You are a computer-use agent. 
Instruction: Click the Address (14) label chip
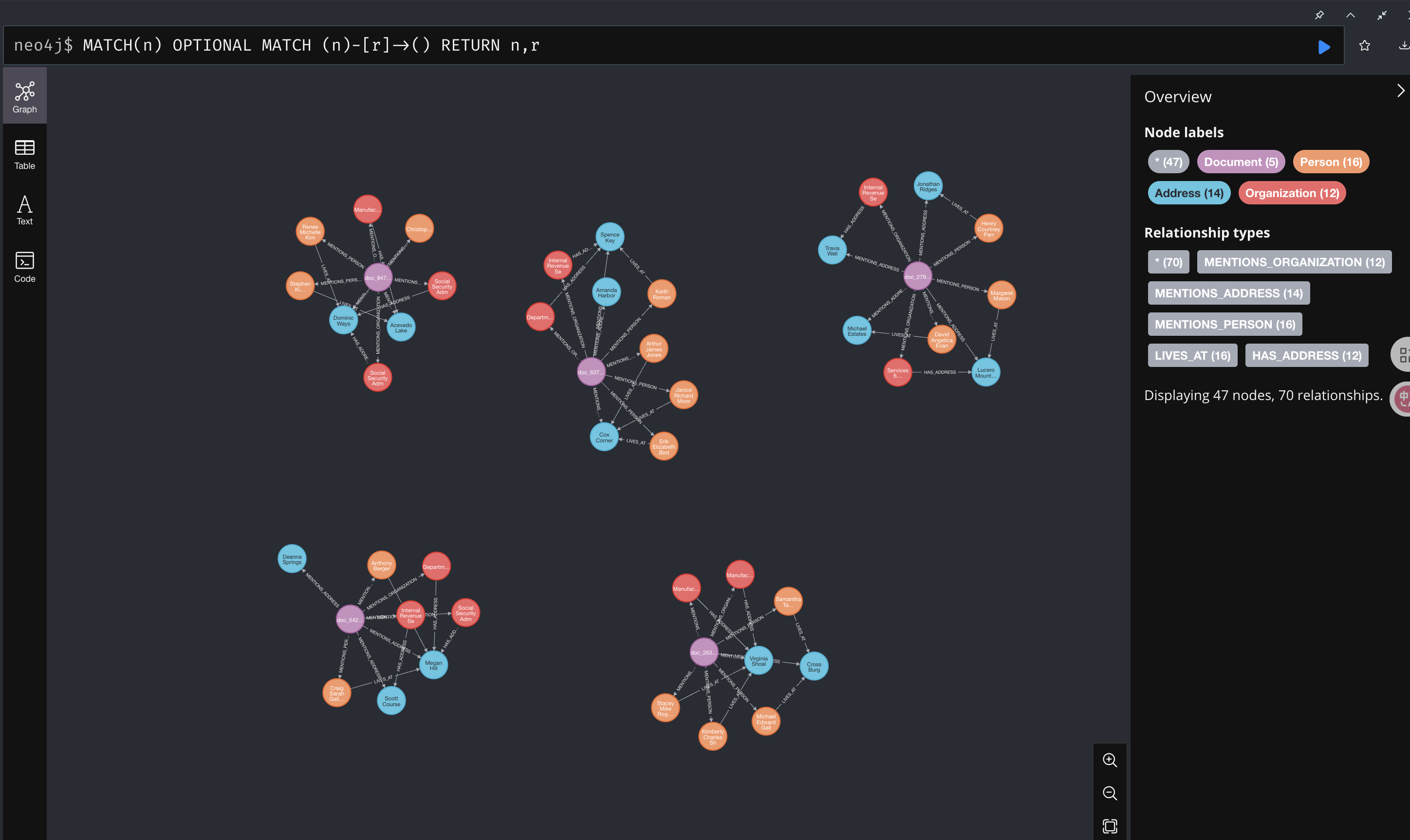pos(1188,194)
